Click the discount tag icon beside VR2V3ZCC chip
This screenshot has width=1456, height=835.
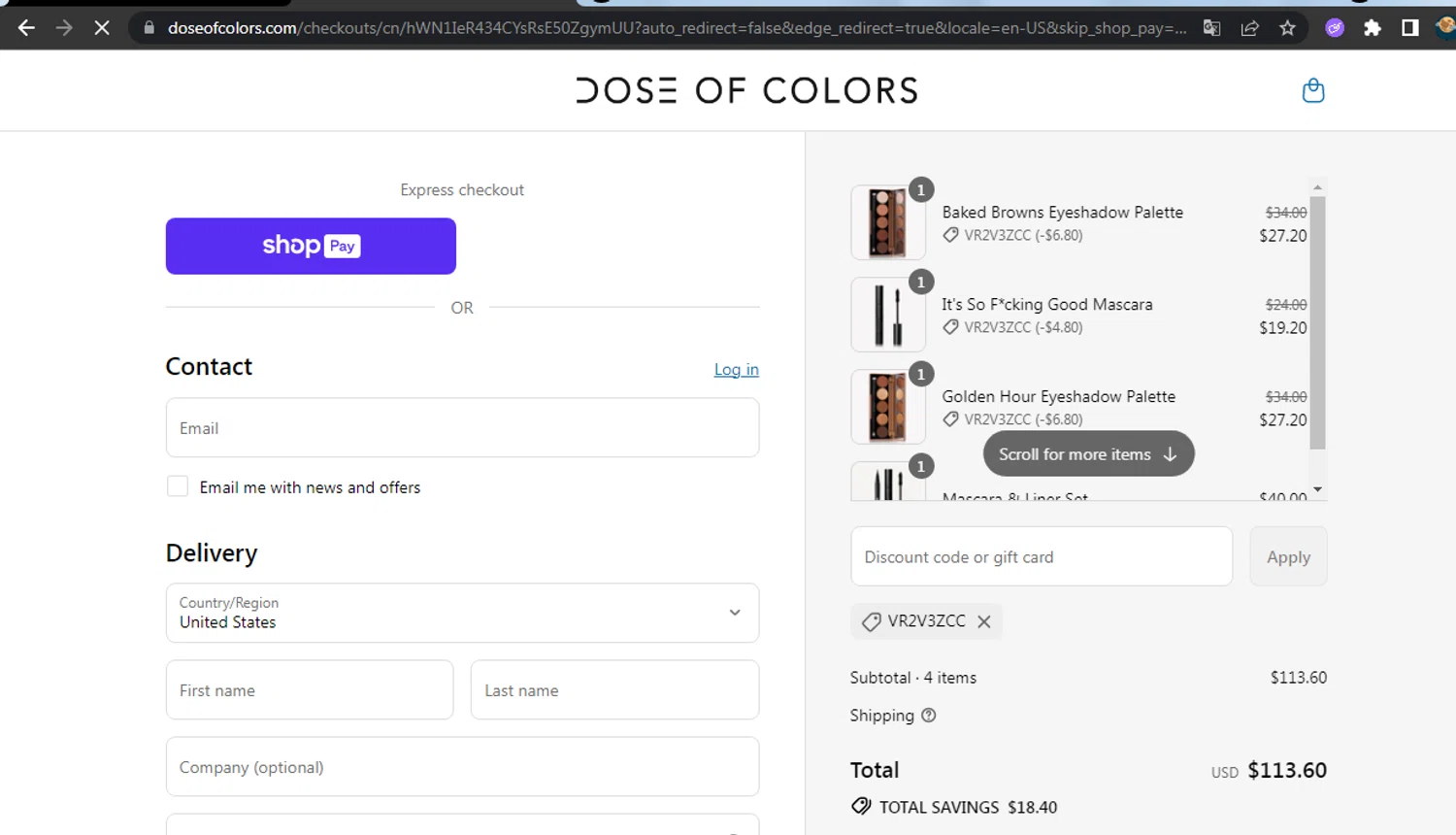(x=871, y=621)
